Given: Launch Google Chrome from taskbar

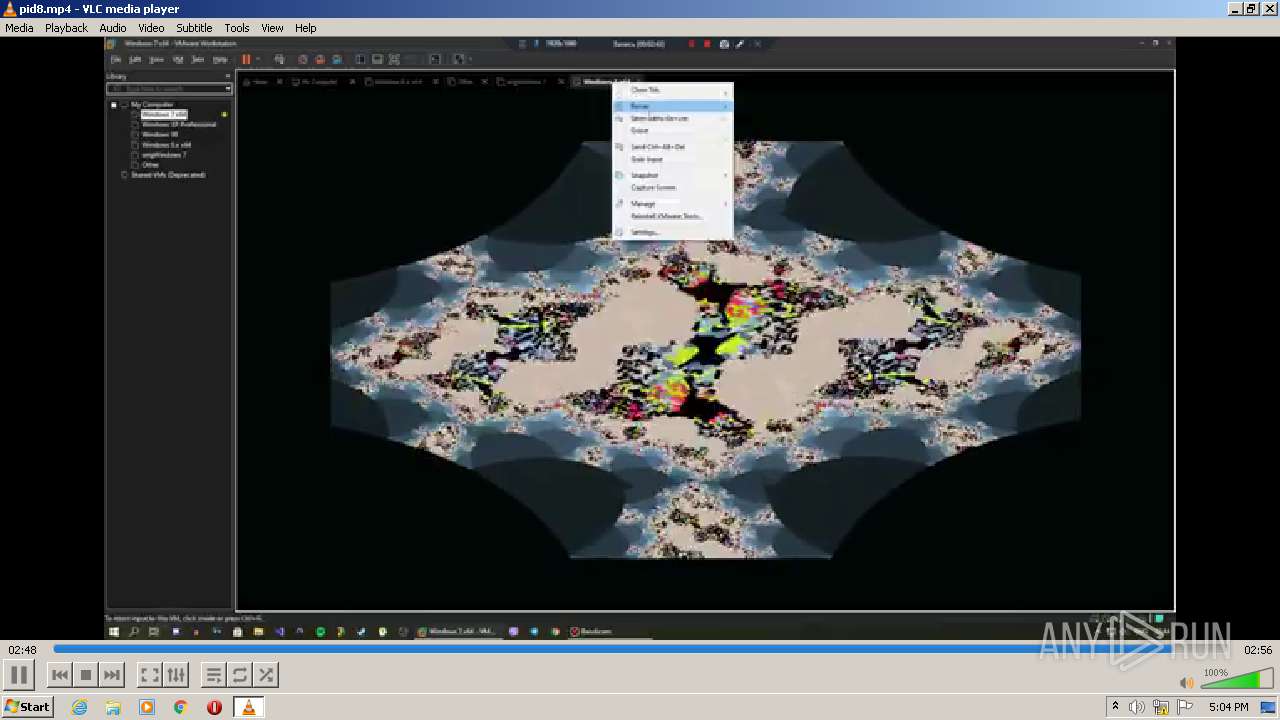Looking at the screenshot, I should [181, 707].
